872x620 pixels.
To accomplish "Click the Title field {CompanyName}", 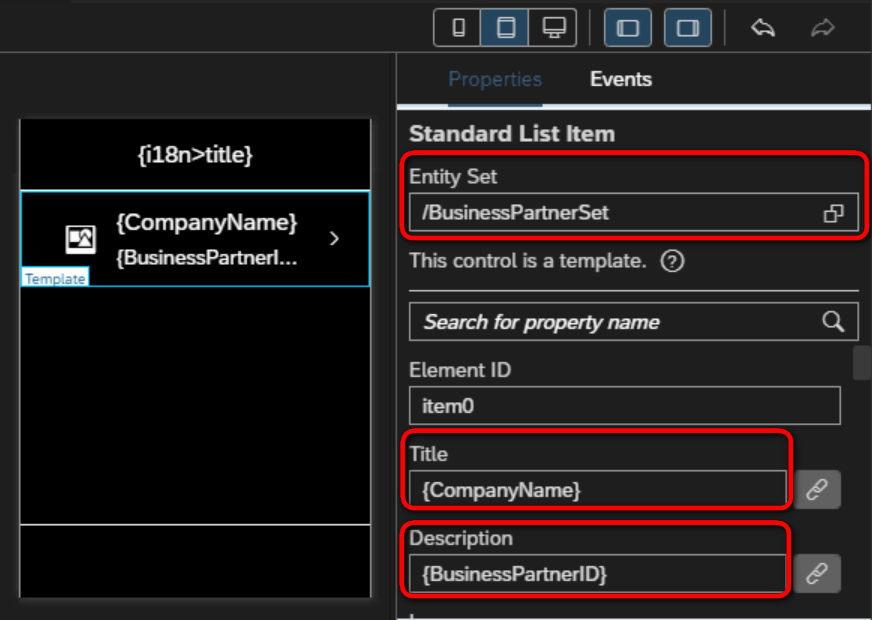I will click(x=597, y=490).
